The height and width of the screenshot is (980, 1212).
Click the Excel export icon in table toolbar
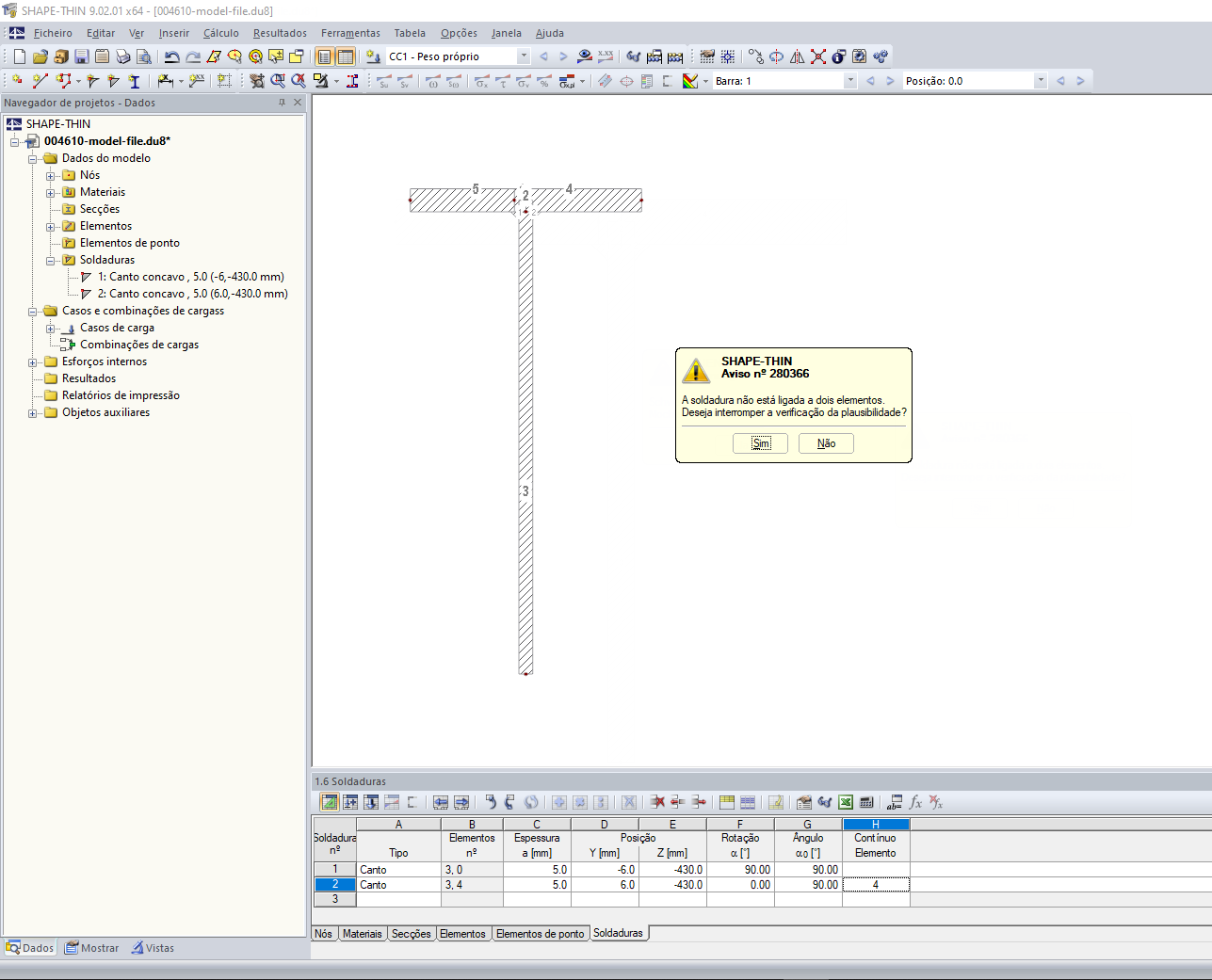tap(846, 802)
